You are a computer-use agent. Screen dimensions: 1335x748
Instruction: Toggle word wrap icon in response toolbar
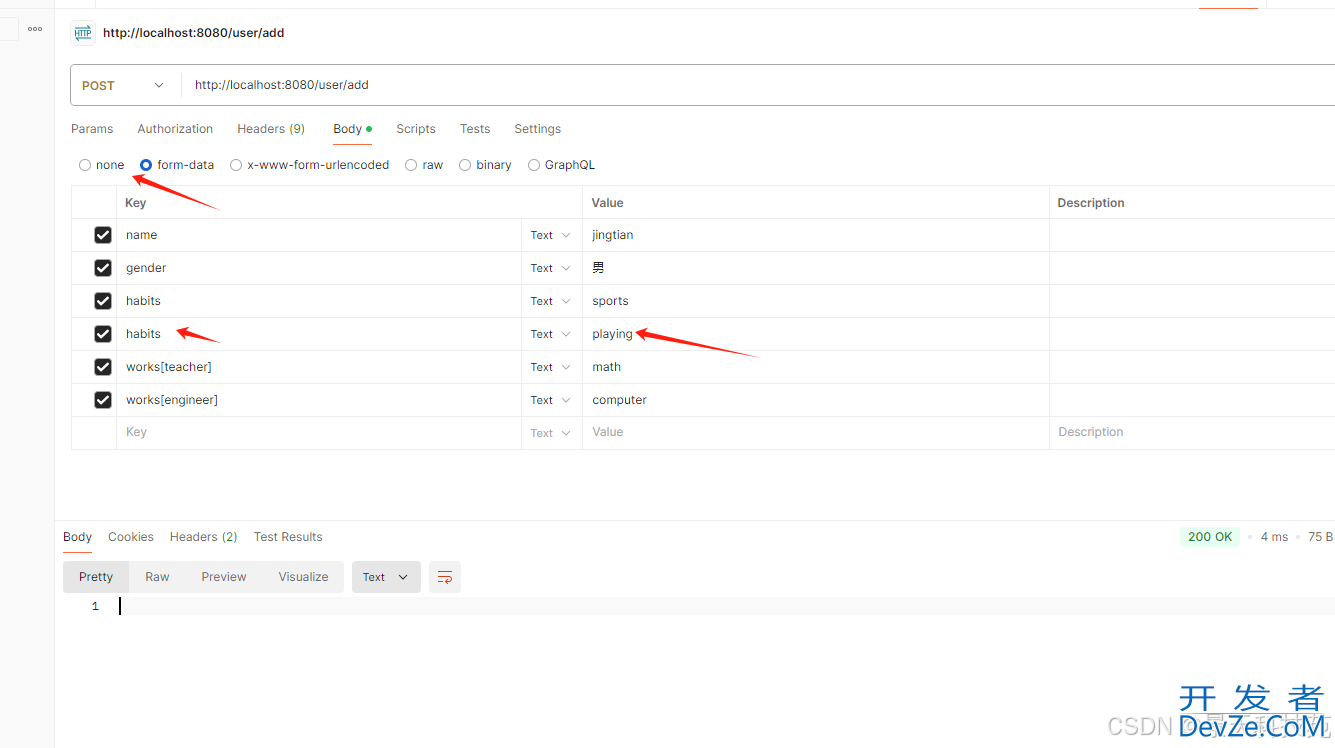[x=445, y=577]
